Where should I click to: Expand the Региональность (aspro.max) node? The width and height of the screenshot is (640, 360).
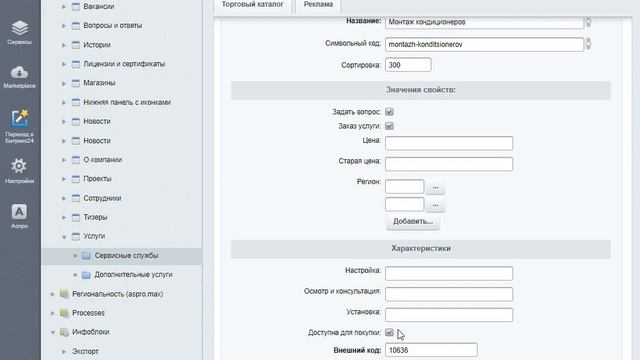53,294
